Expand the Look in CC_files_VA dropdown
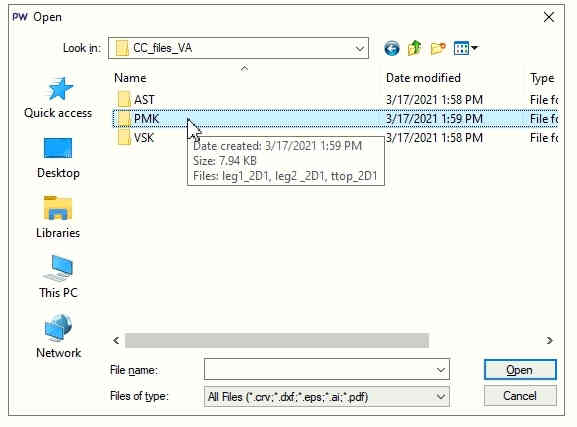The image size is (577, 427). pos(360,48)
